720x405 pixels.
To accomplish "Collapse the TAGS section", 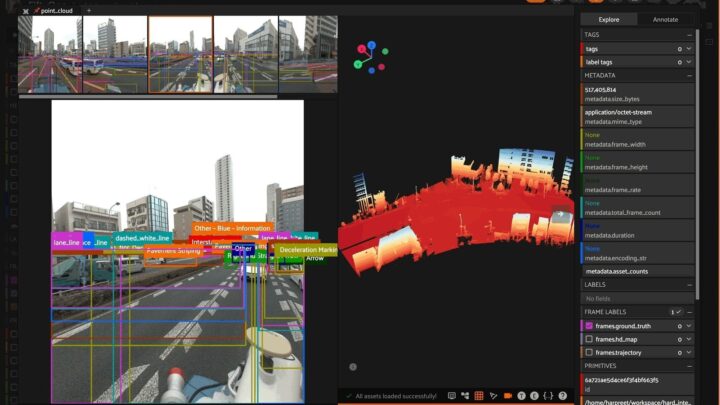I will point(689,35).
